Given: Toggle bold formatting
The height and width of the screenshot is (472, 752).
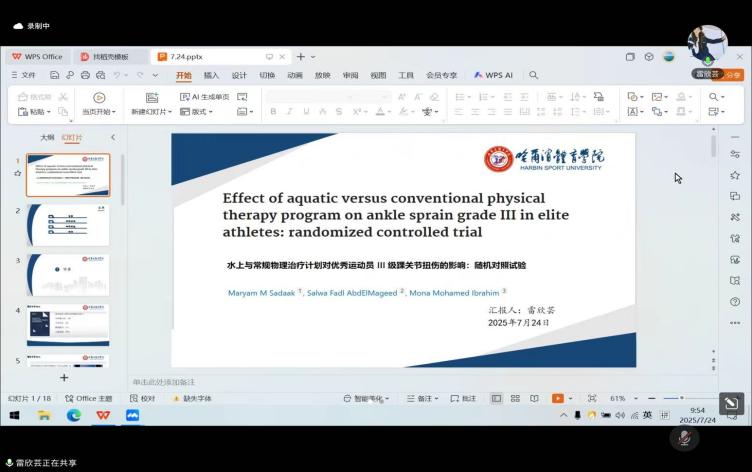Looking at the screenshot, I should (273, 112).
